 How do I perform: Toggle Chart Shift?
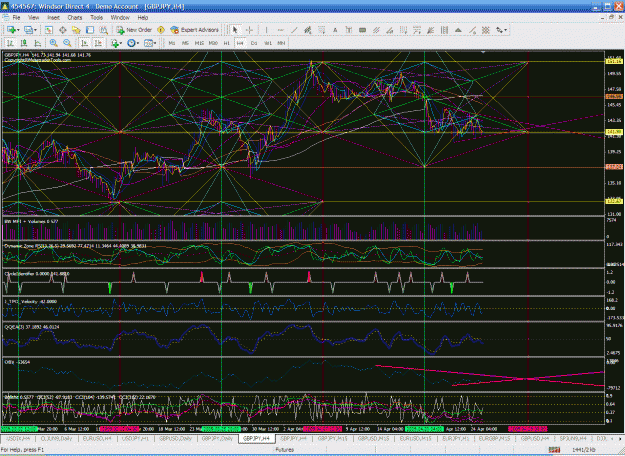98,43
